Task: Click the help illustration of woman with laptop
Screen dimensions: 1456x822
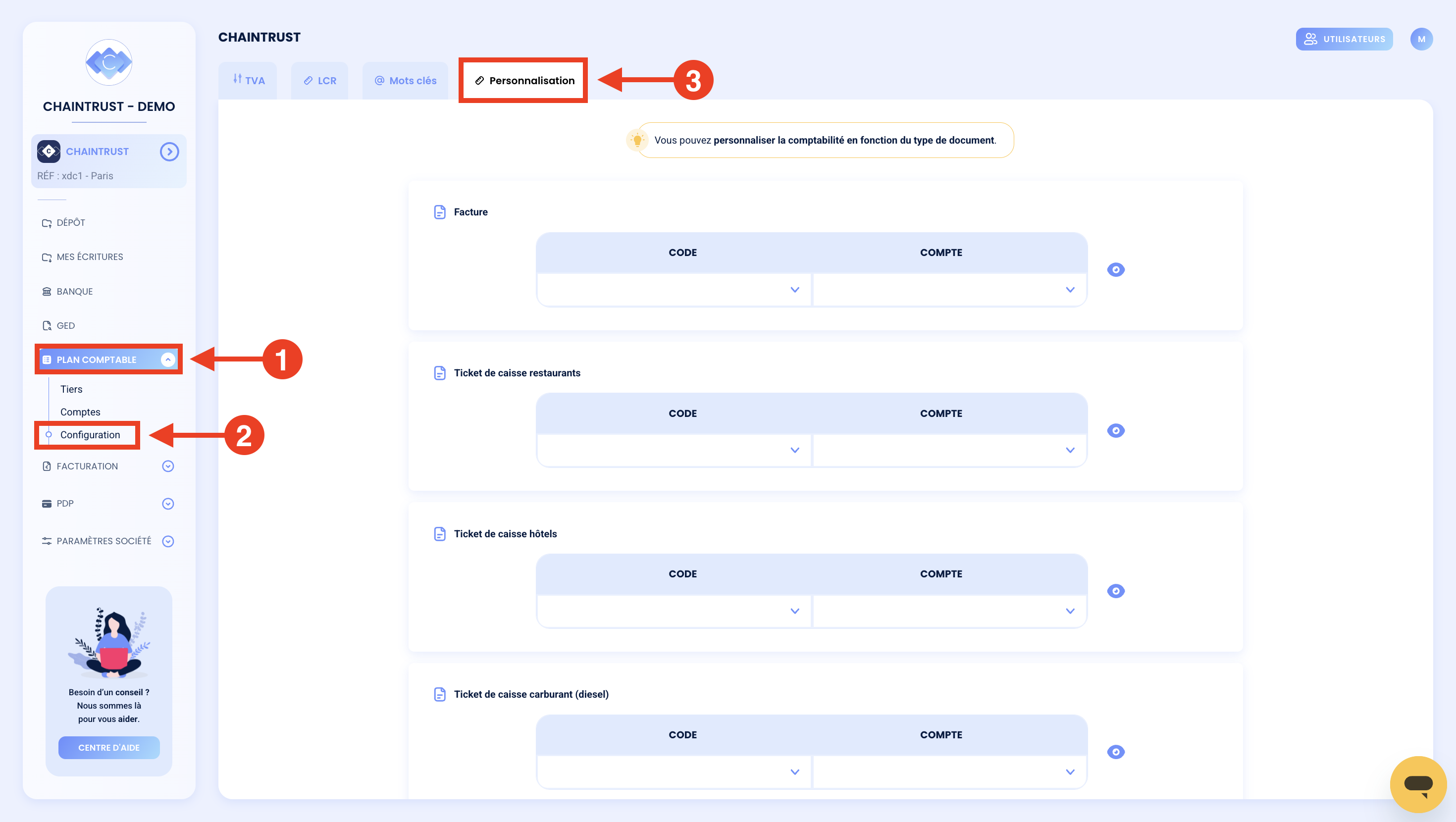Action: pyautogui.click(x=109, y=642)
